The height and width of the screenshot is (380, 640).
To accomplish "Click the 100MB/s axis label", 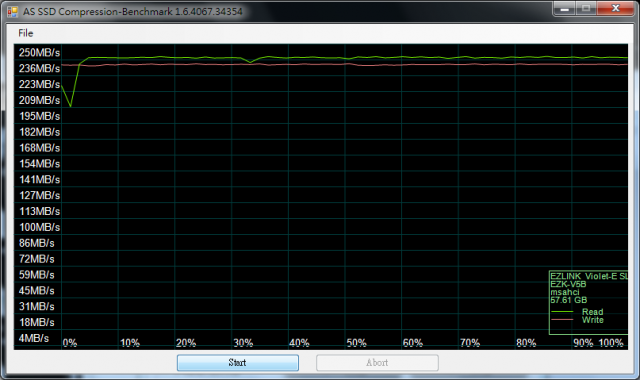I will pyautogui.click(x=40, y=227).
